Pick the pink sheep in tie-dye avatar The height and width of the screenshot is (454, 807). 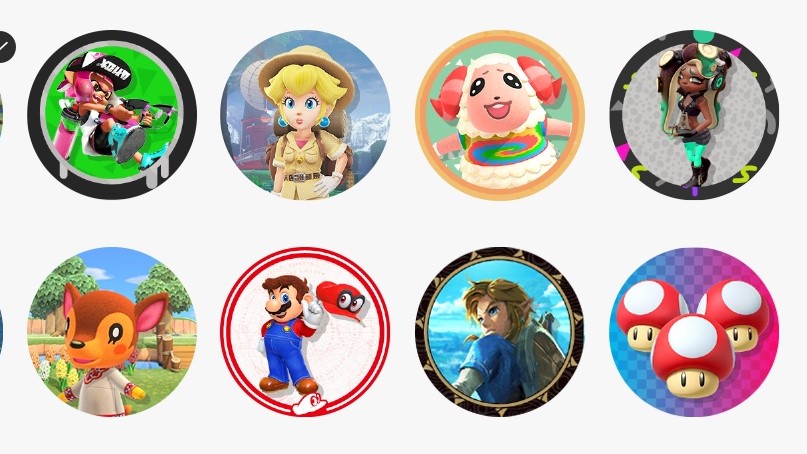[x=500, y=115]
